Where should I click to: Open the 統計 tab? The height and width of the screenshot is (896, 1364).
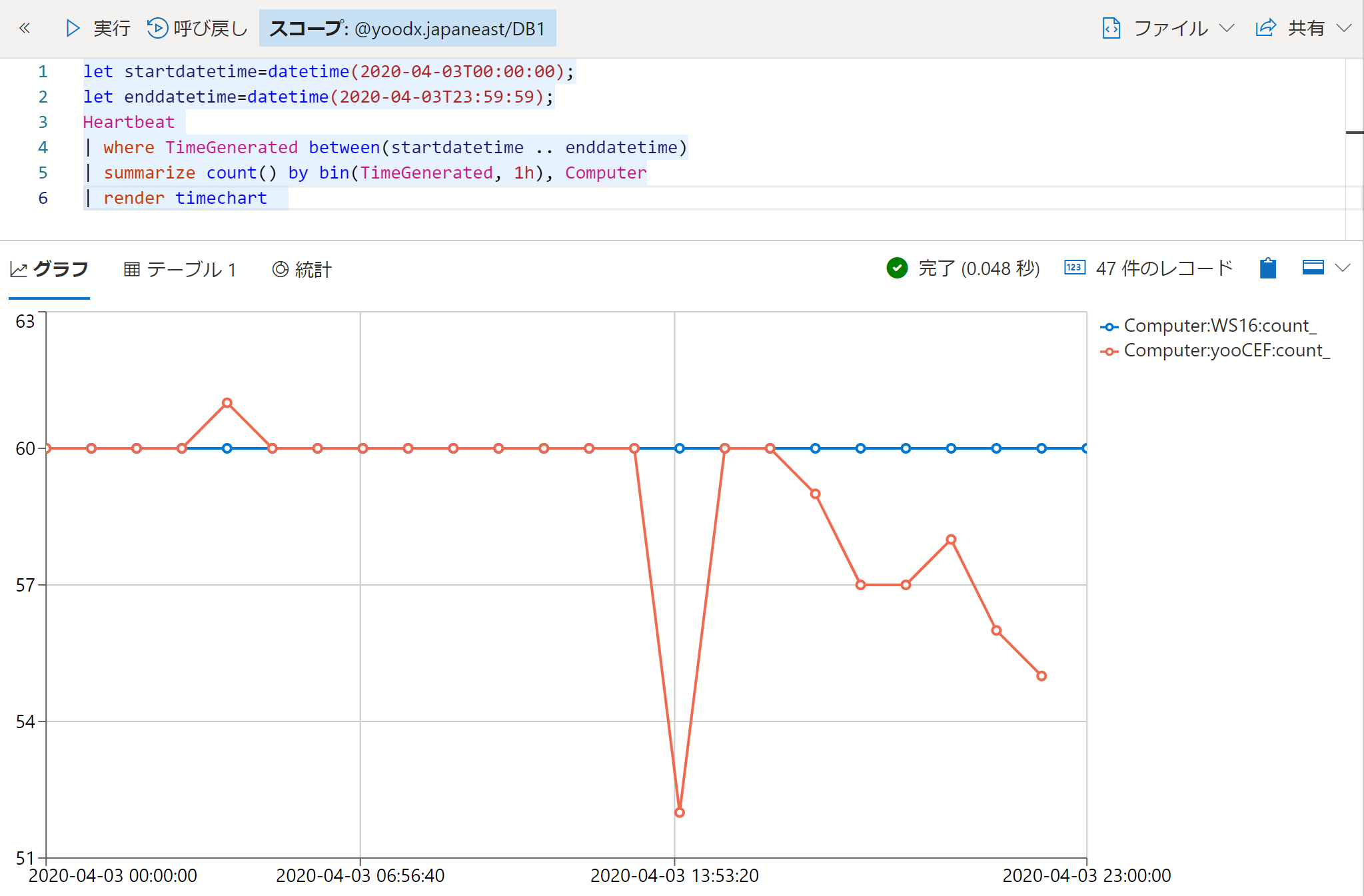pos(302,269)
